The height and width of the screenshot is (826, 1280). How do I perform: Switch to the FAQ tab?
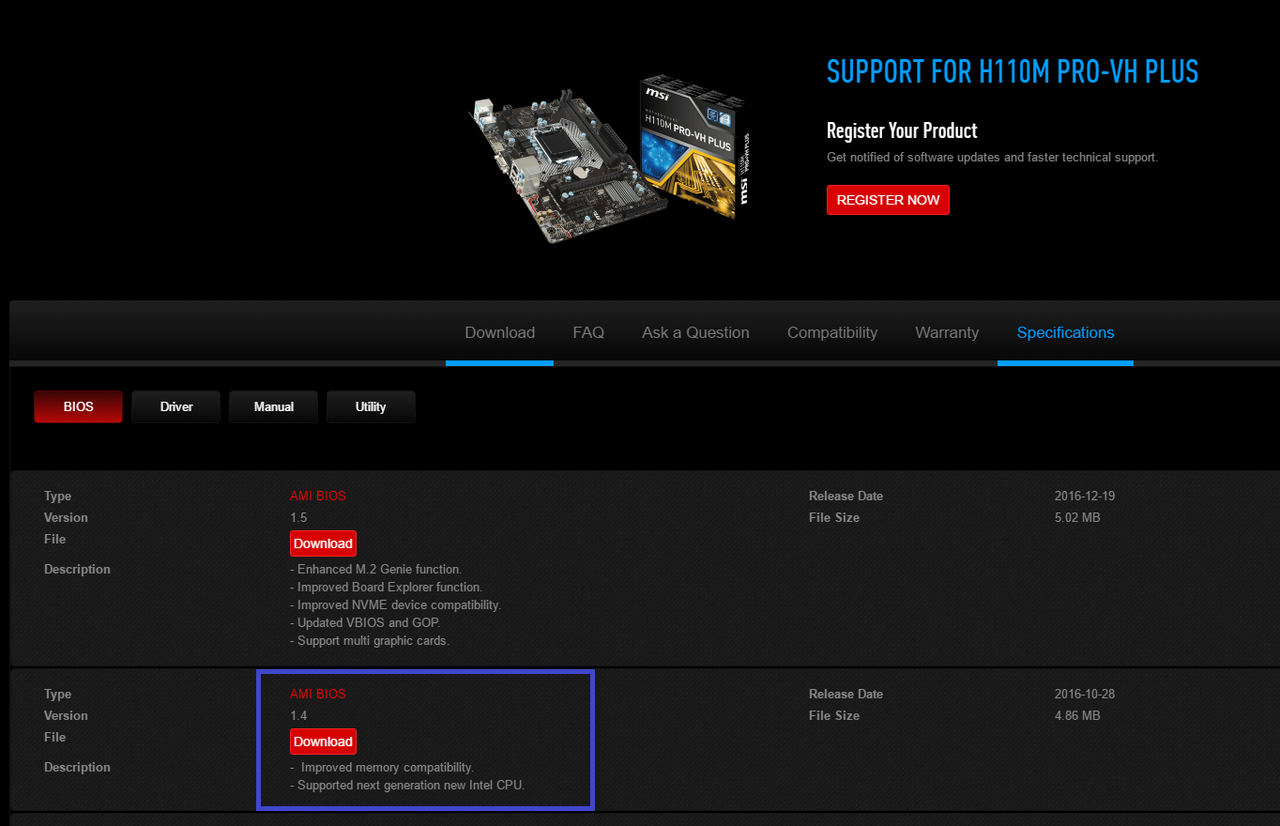tap(588, 333)
